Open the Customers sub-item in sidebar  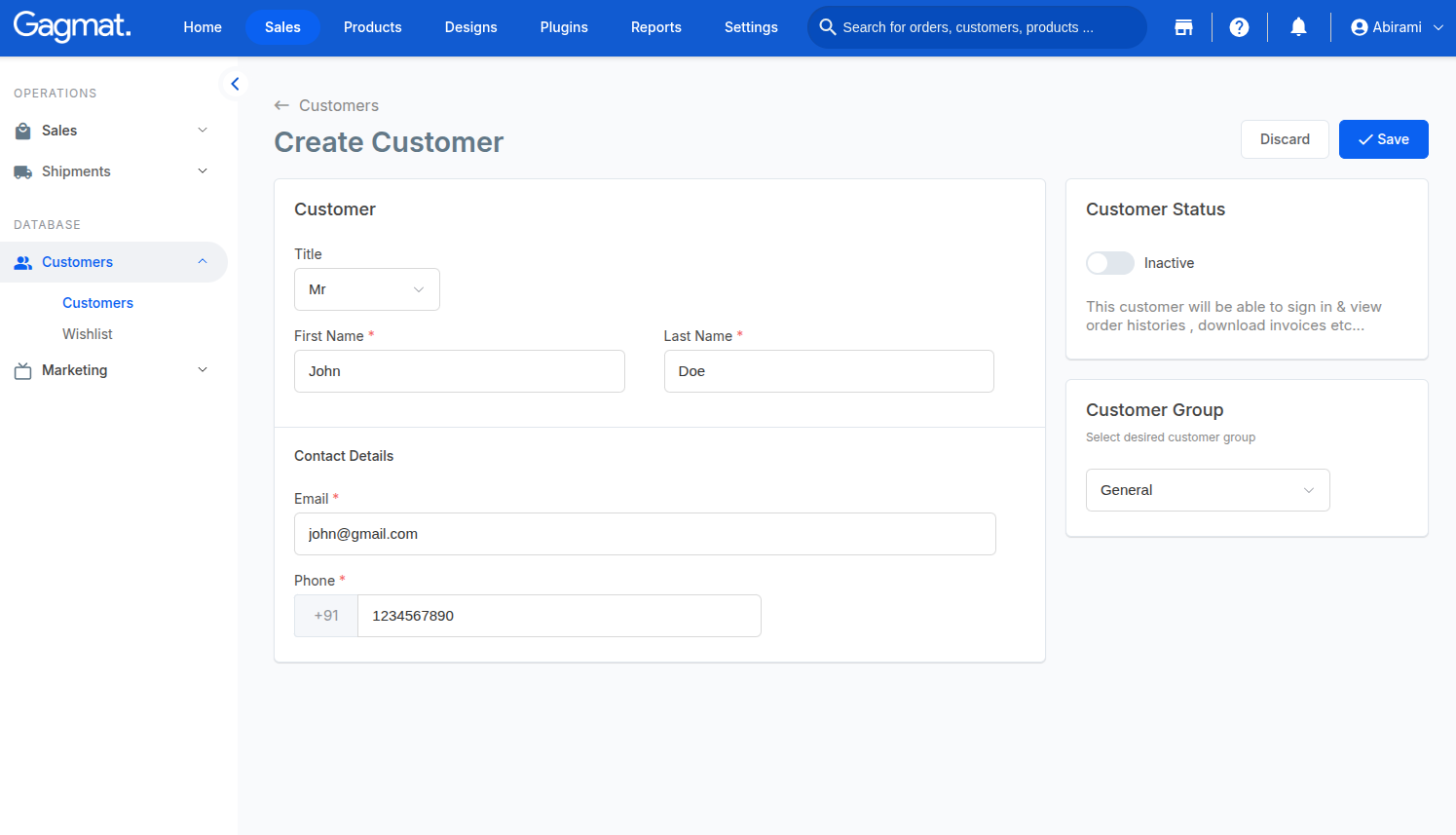pyautogui.click(x=97, y=303)
